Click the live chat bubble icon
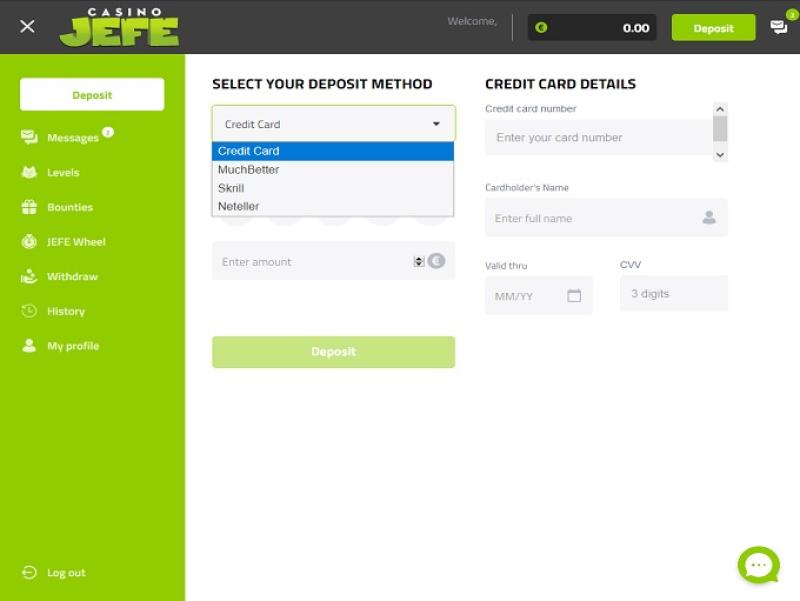 click(758, 566)
